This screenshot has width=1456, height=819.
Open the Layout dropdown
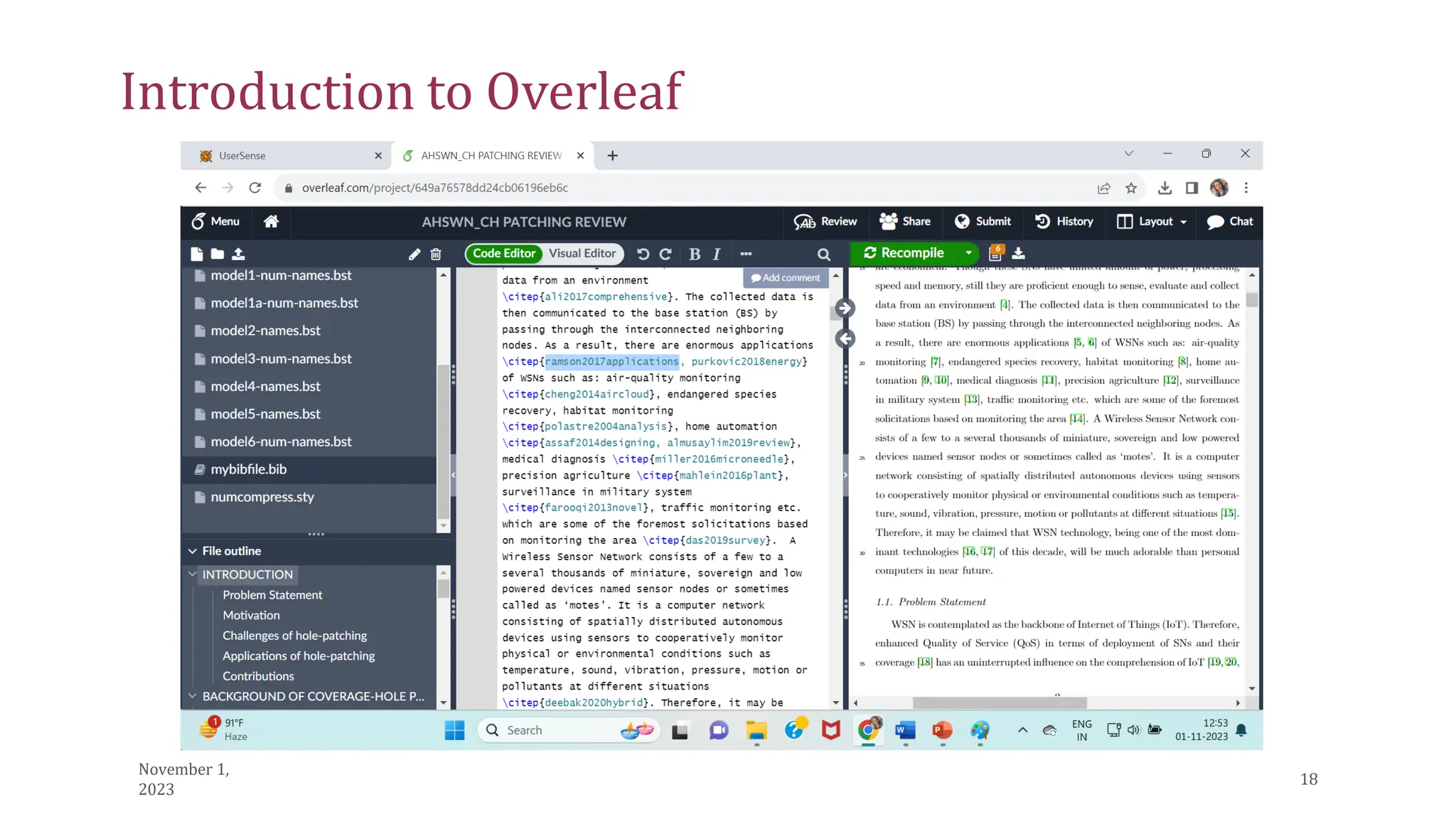click(x=1152, y=221)
